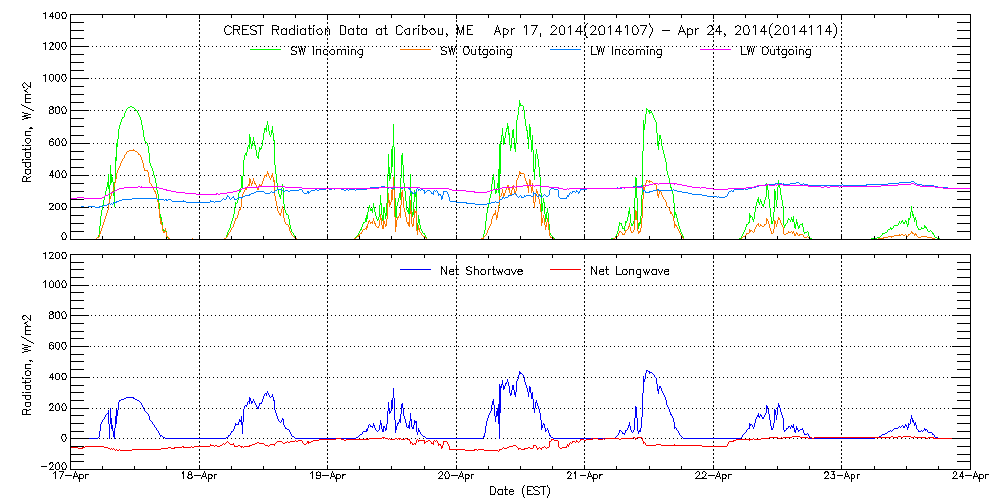The height and width of the screenshot is (500, 1000).
Task: Select the 17-Apr date tick label
Action: point(72,478)
